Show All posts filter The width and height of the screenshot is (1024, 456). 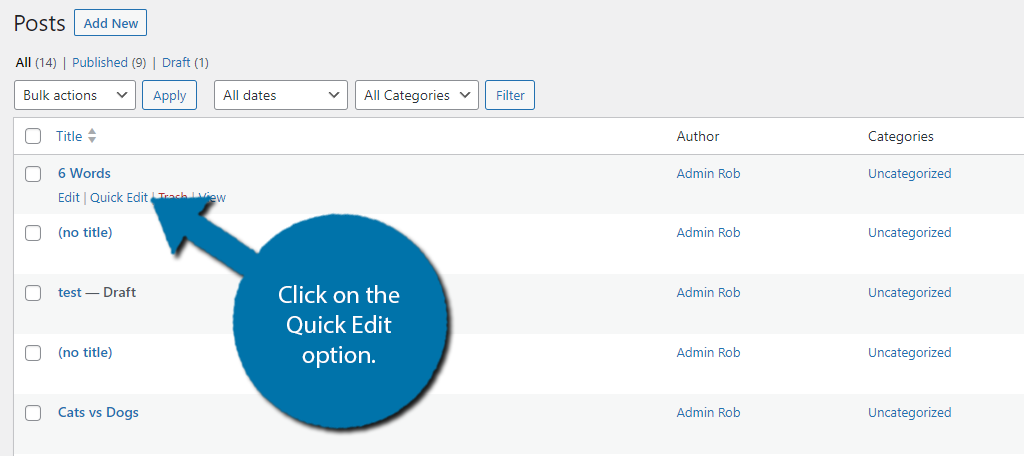[x=24, y=63]
